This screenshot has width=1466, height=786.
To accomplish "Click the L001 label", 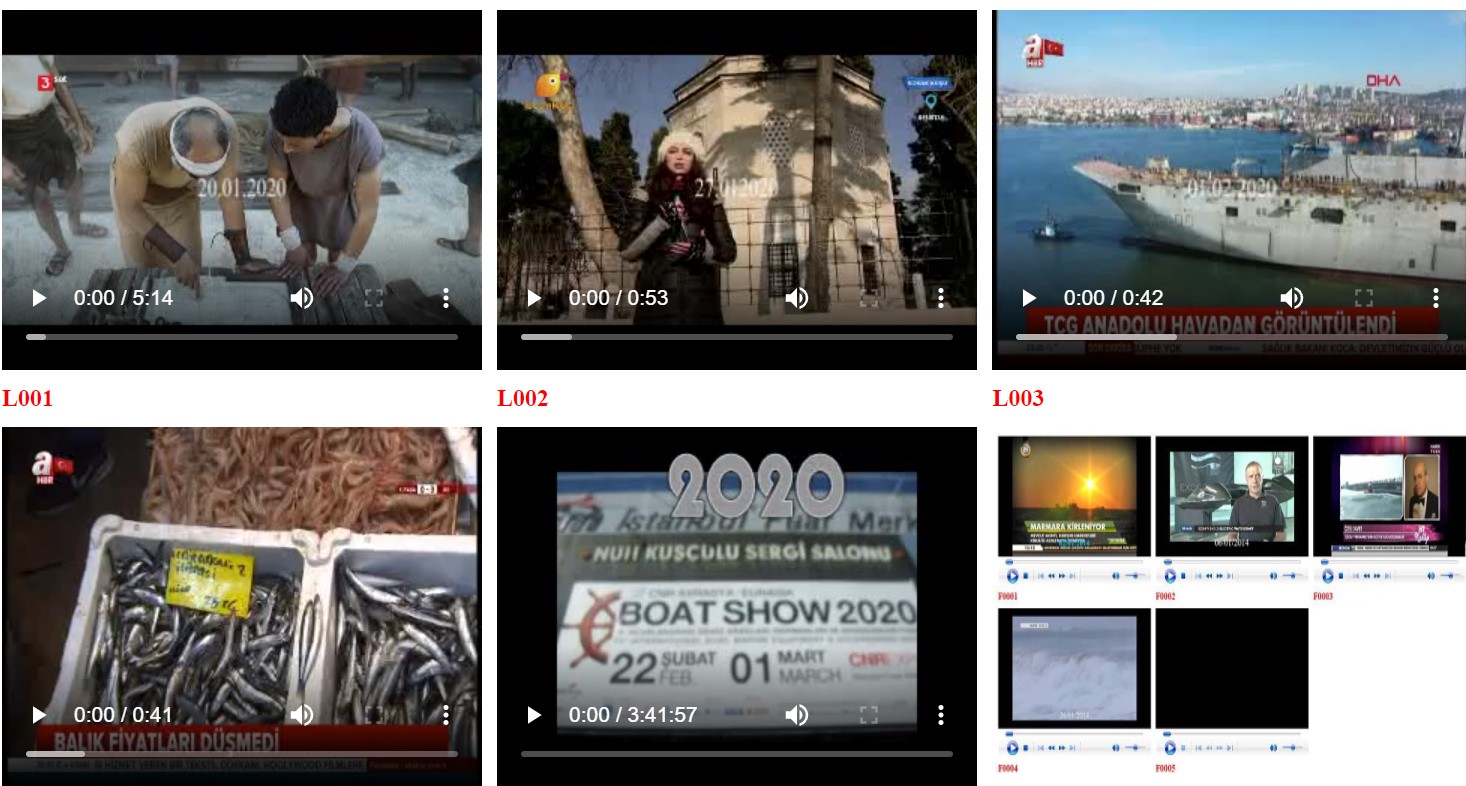I will [27, 398].
